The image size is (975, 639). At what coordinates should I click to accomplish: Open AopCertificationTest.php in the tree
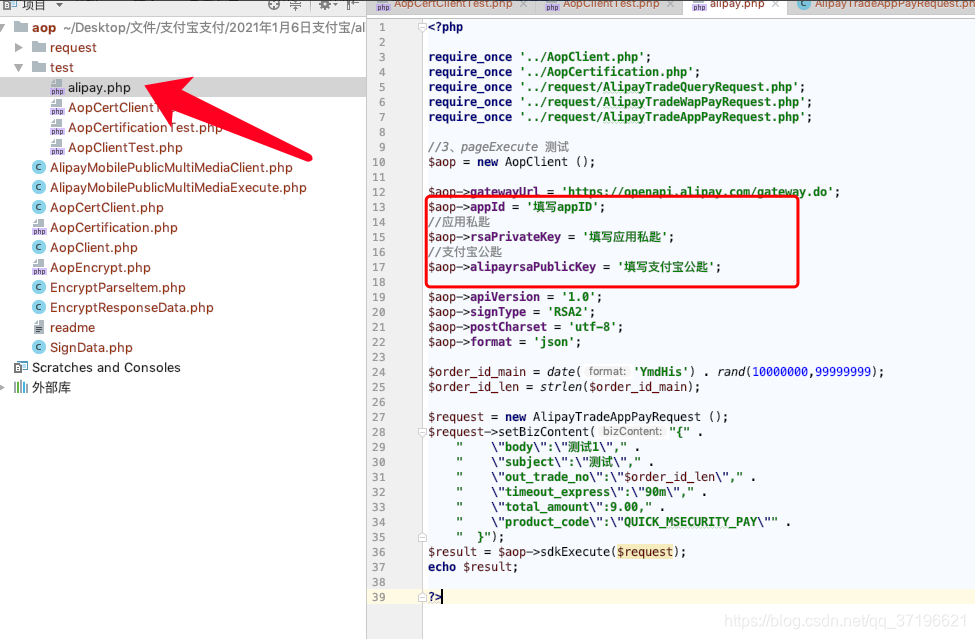click(x=144, y=127)
